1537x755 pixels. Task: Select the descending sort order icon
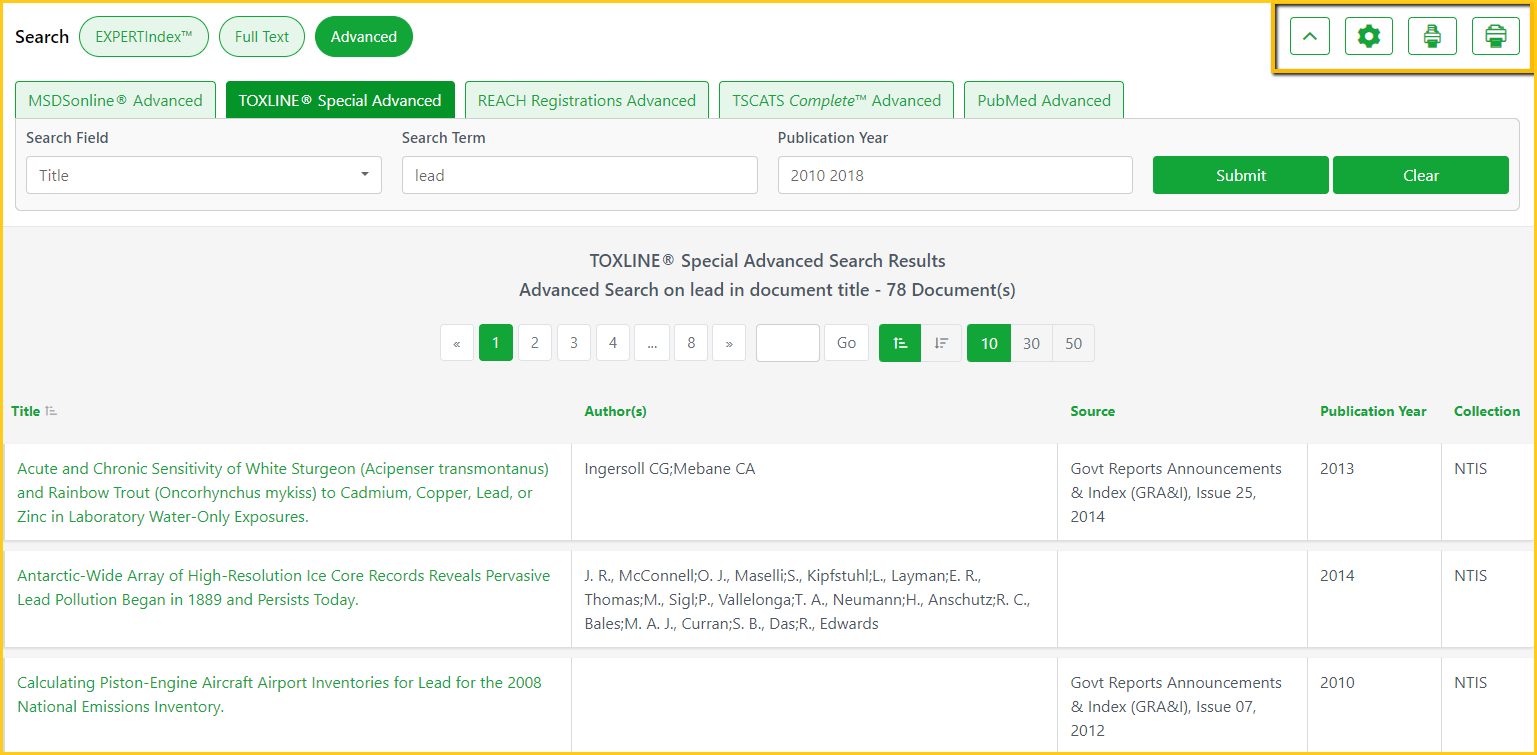click(x=941, y=343)
